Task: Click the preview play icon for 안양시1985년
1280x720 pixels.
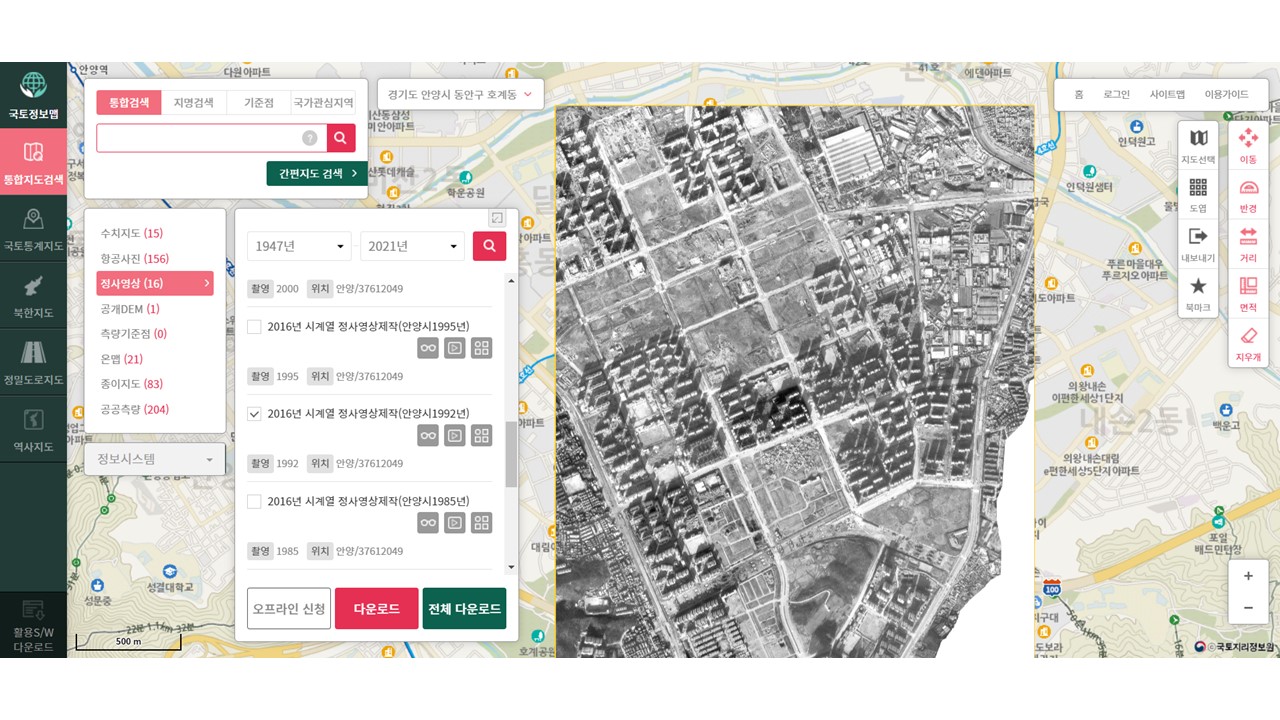Action: click(x=455, y=523)
